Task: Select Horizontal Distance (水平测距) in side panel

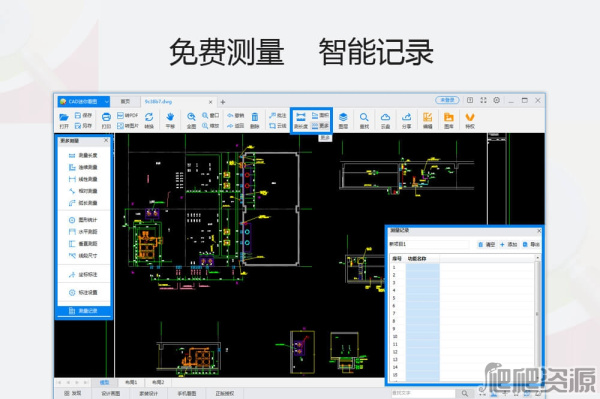Action: (x=83, y=231)
